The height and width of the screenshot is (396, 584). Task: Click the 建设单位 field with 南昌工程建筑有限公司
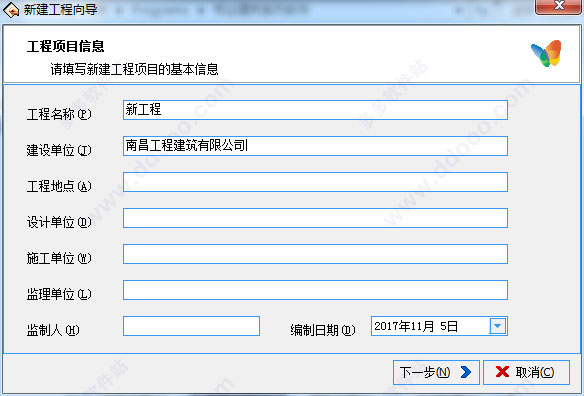[x=315, y=146]
